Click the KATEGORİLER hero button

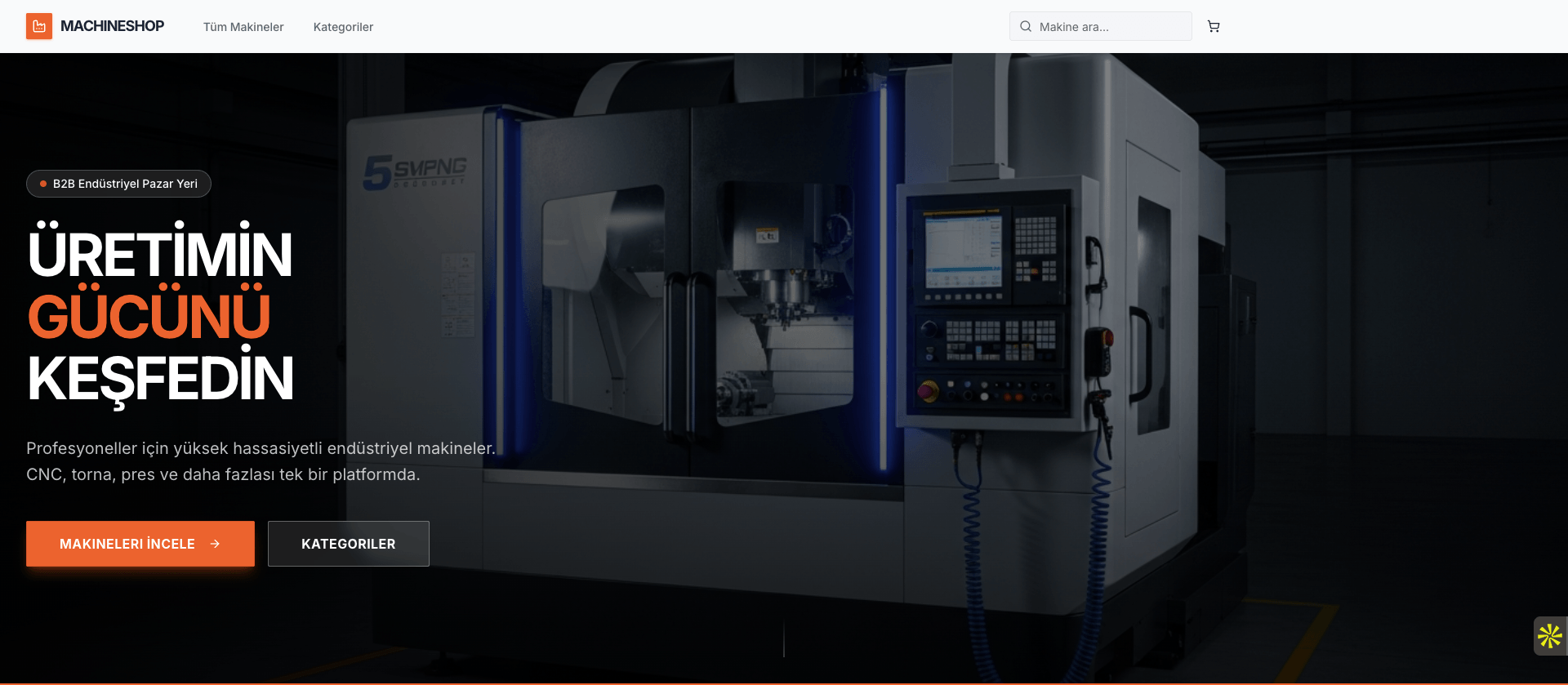(x=349, y=544)
